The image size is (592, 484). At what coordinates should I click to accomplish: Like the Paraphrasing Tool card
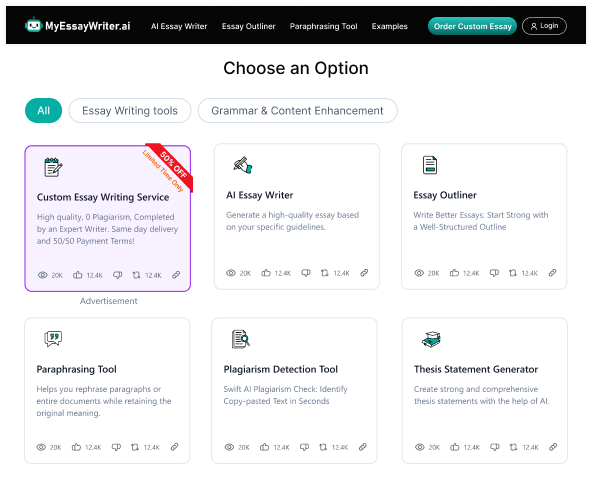pos(76,447)
